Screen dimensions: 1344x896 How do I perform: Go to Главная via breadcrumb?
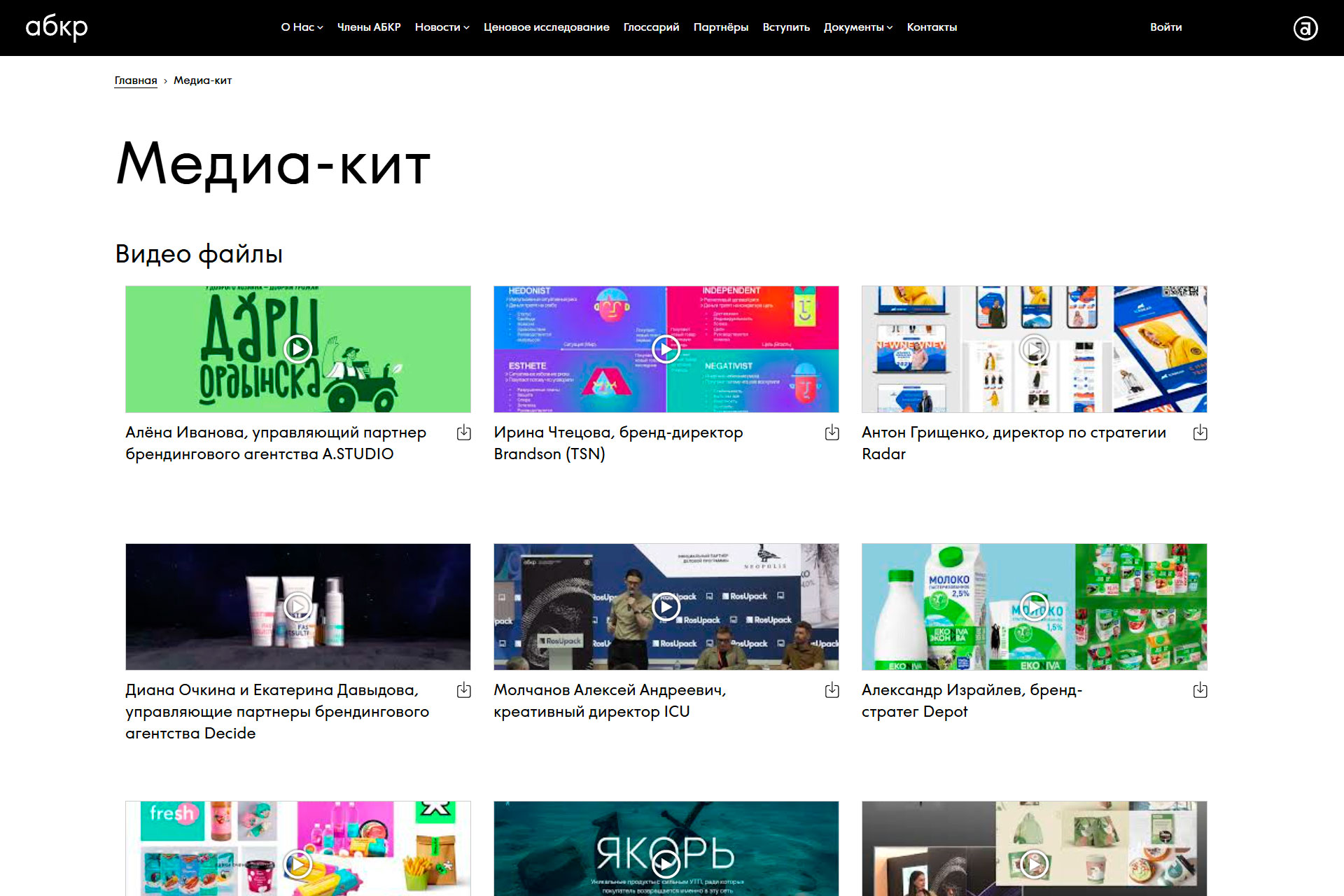point(136,80)
